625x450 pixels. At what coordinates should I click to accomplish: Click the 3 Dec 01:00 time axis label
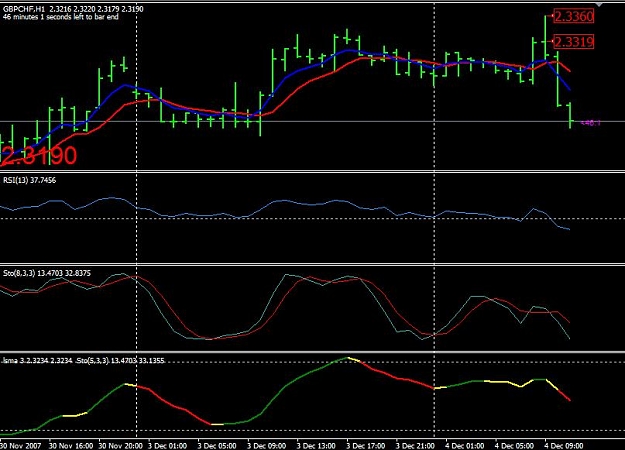tap(167, 446)
